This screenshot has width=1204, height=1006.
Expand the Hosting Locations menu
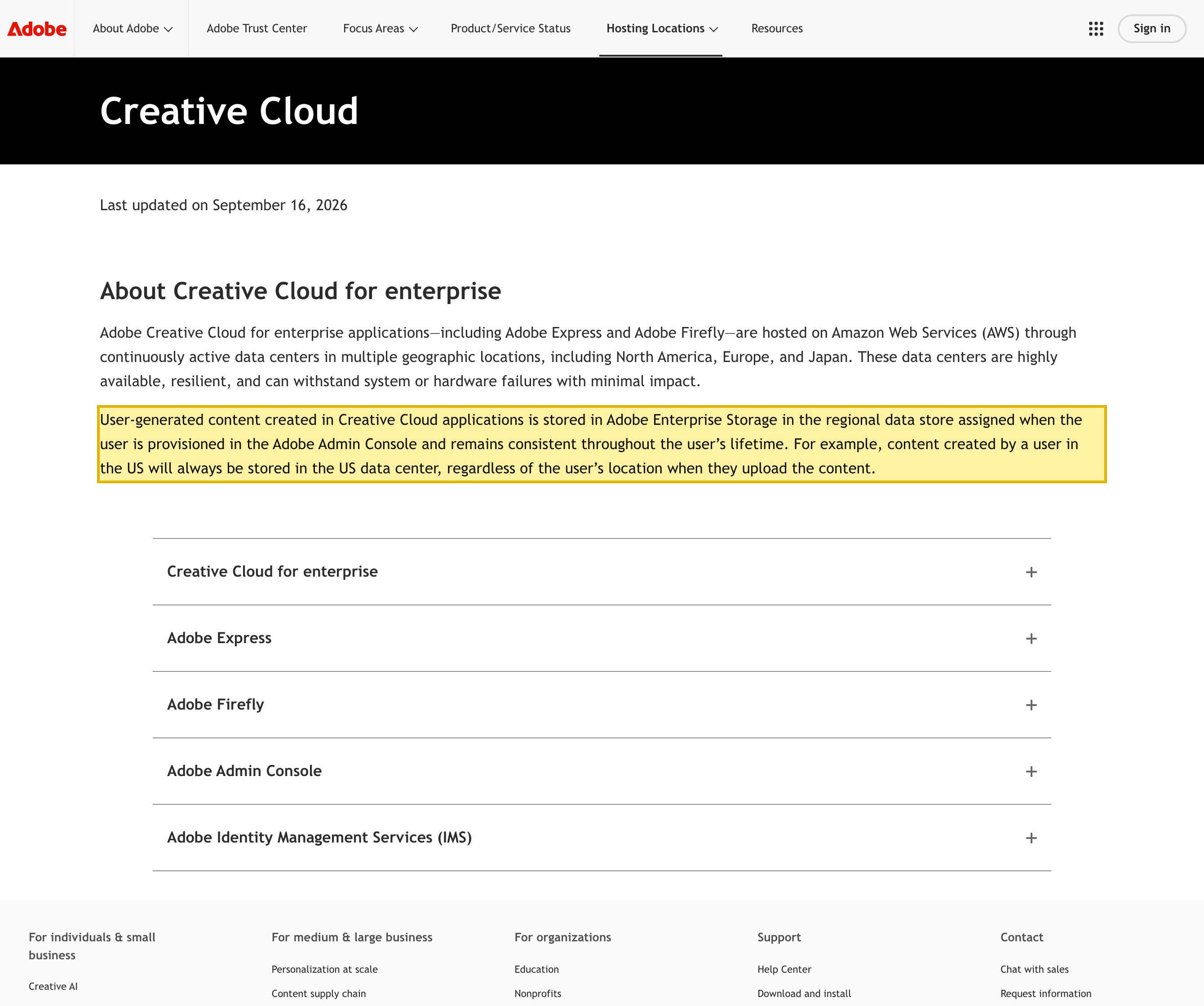(662, 29)
